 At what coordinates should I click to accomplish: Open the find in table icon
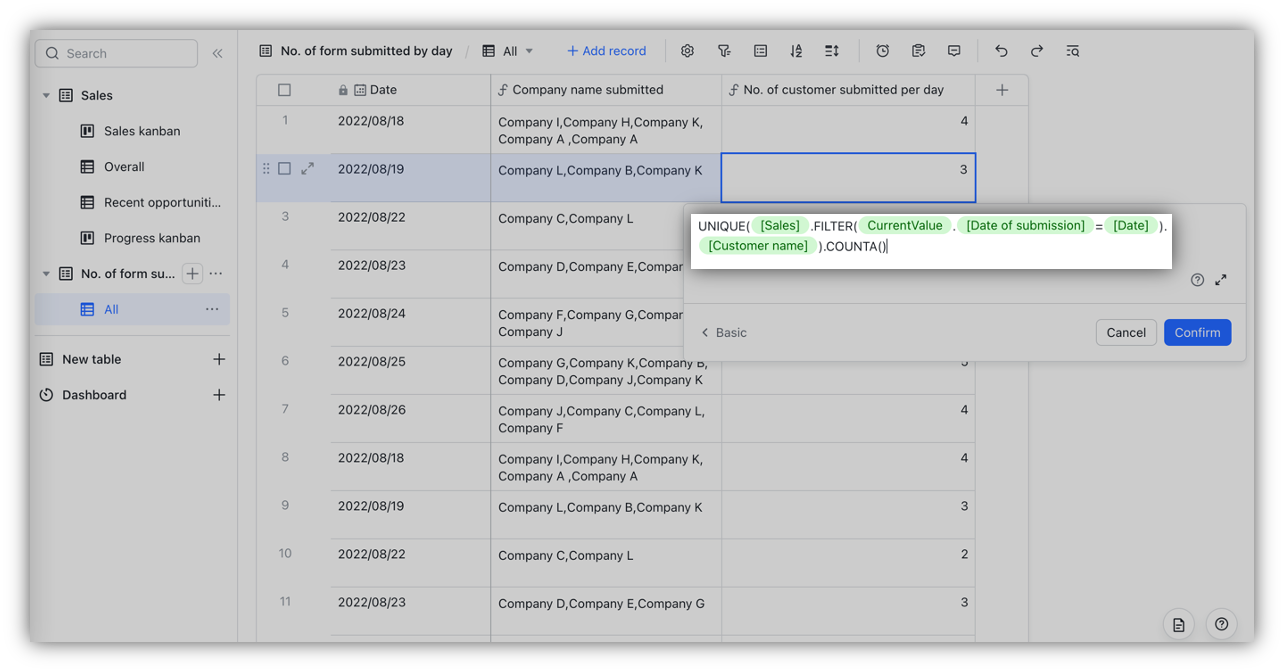(x=1073, y=51)
